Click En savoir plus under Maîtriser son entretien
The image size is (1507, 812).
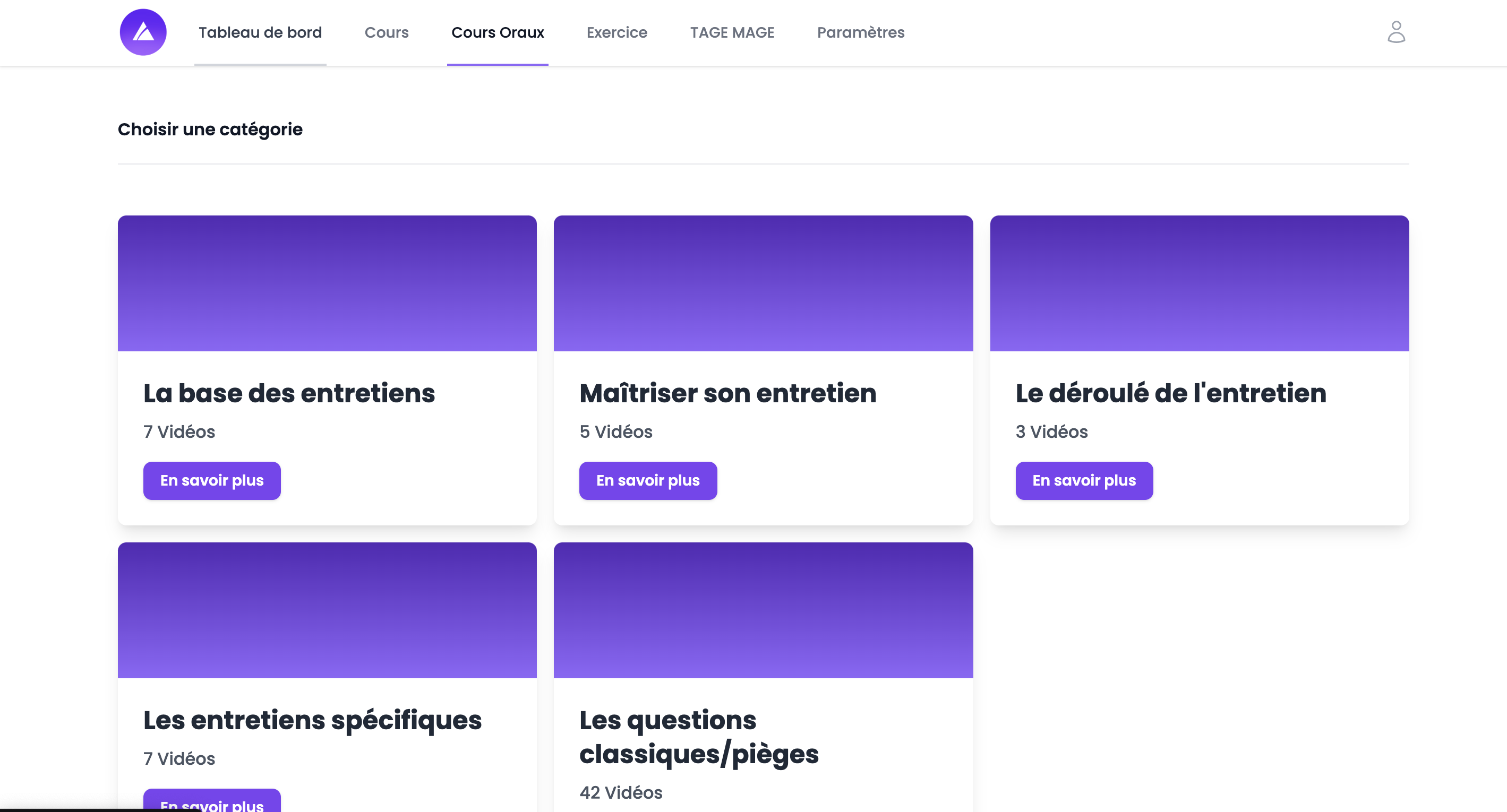click(648, 480)
